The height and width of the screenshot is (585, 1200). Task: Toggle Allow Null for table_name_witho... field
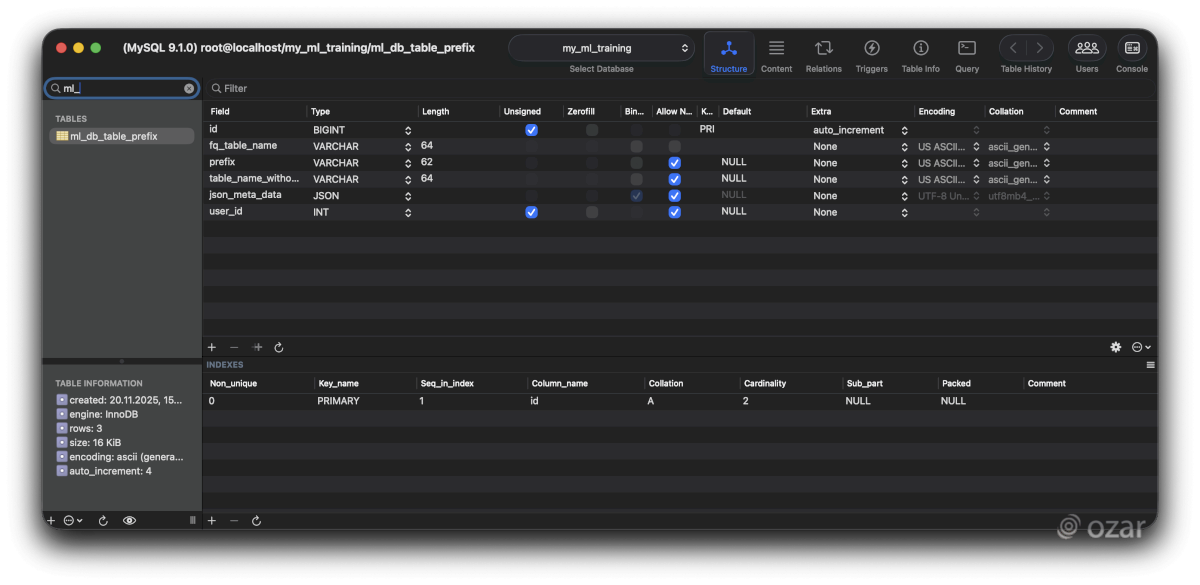674,179
